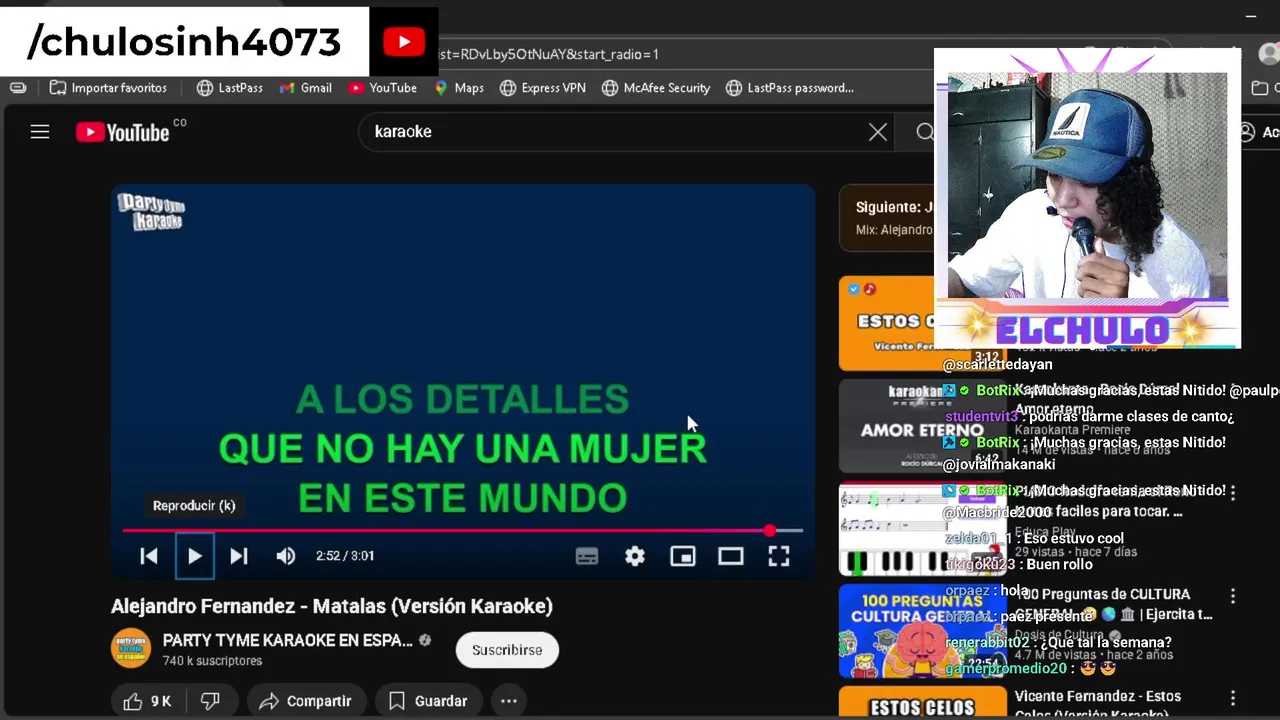This screenshot has width=1280, height=720.
Task: Click the progress bar scrubber dot
Action: point(770,530)
